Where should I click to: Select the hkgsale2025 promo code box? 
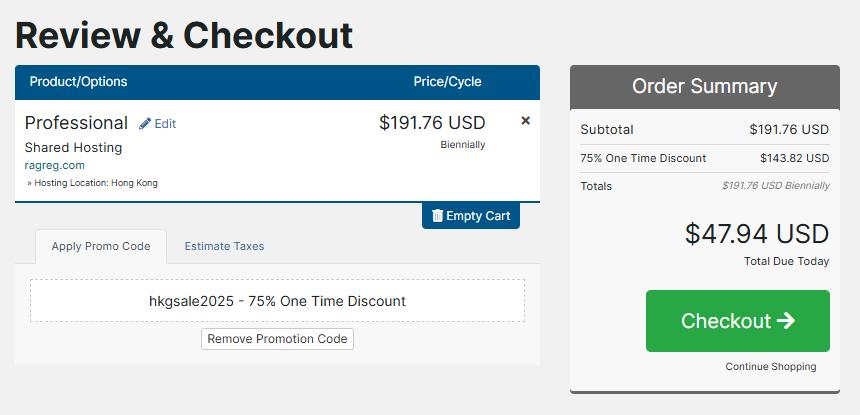tap(277, 301)
